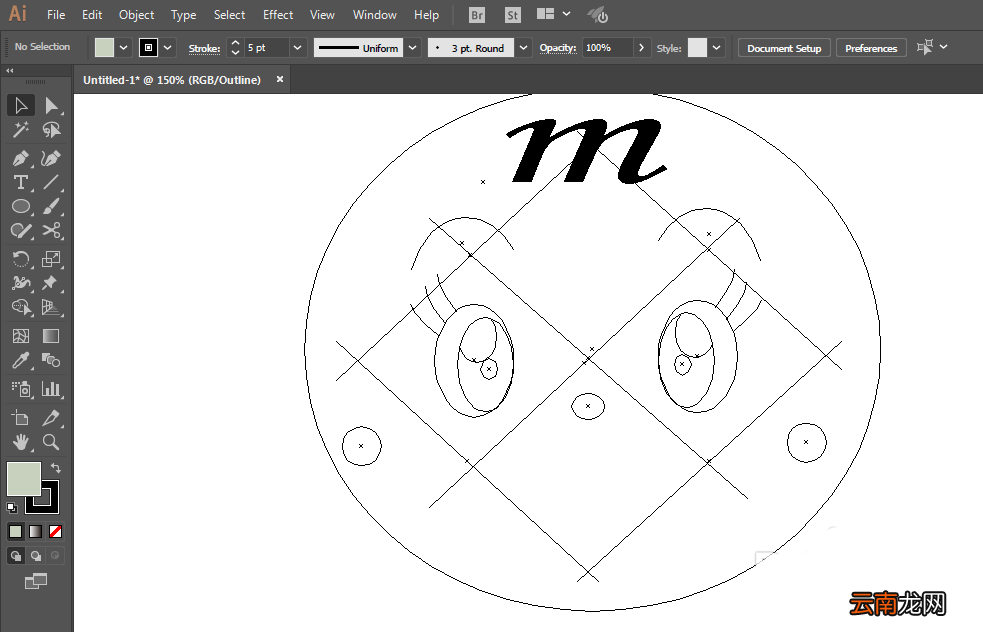The height and width of the screenshot is (632, 983).
Task: Reset to default fill and stroke
Action: click(12, 507)
